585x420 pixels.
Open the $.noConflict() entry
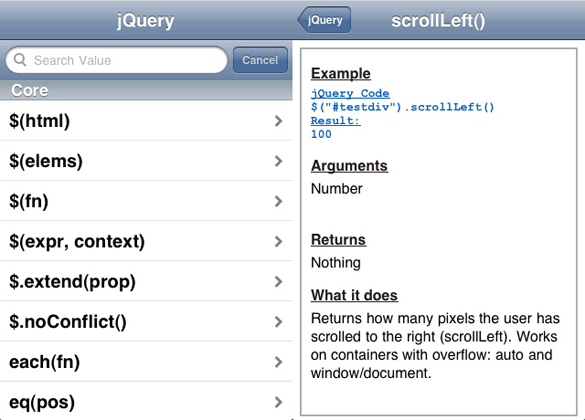(x=146, y=322)
